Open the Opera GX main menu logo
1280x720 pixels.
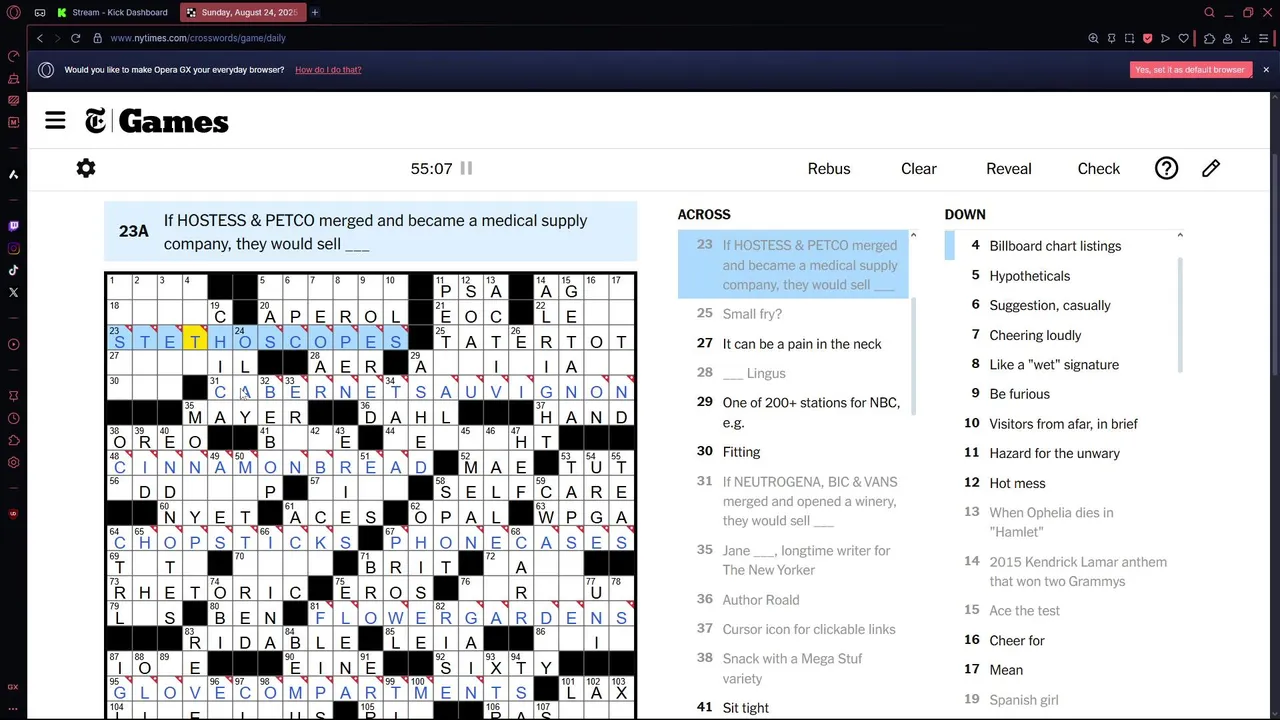(13, 12)
